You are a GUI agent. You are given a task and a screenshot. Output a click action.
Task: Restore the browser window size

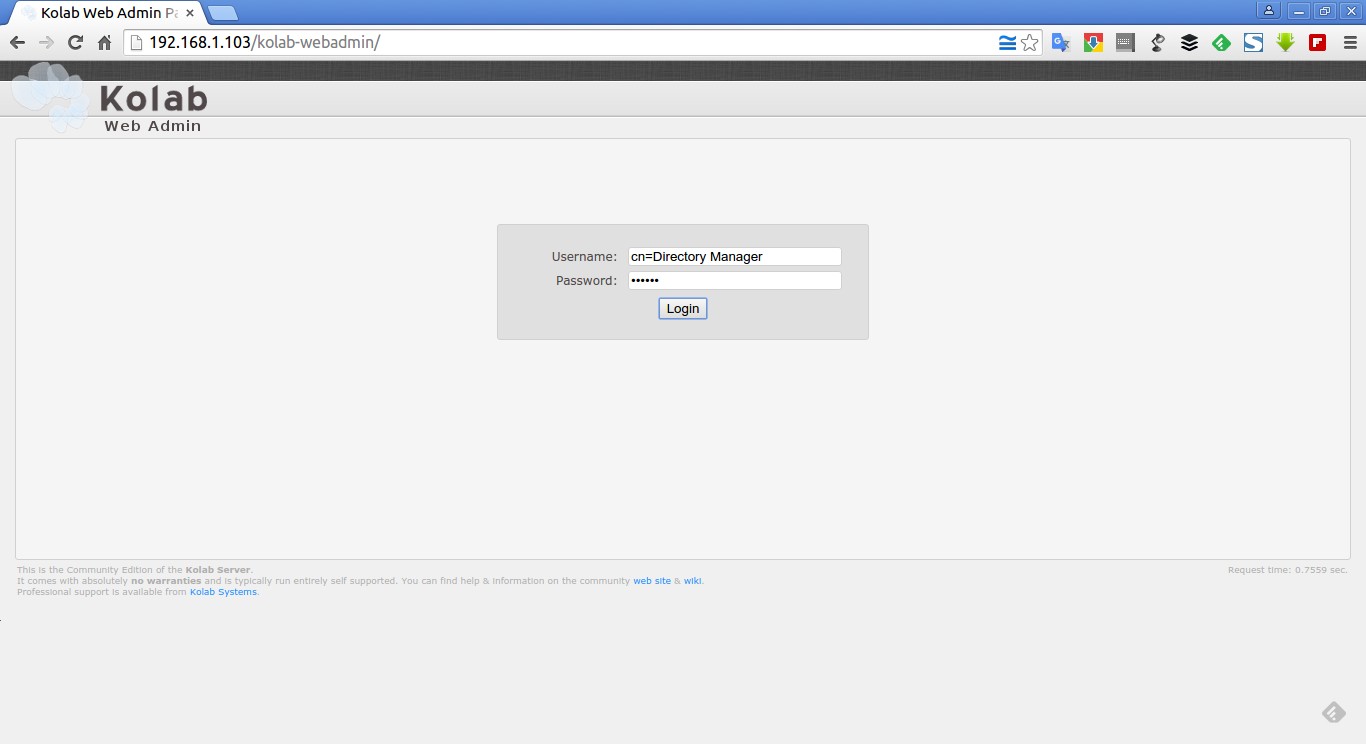click(x=1326, y=11)
